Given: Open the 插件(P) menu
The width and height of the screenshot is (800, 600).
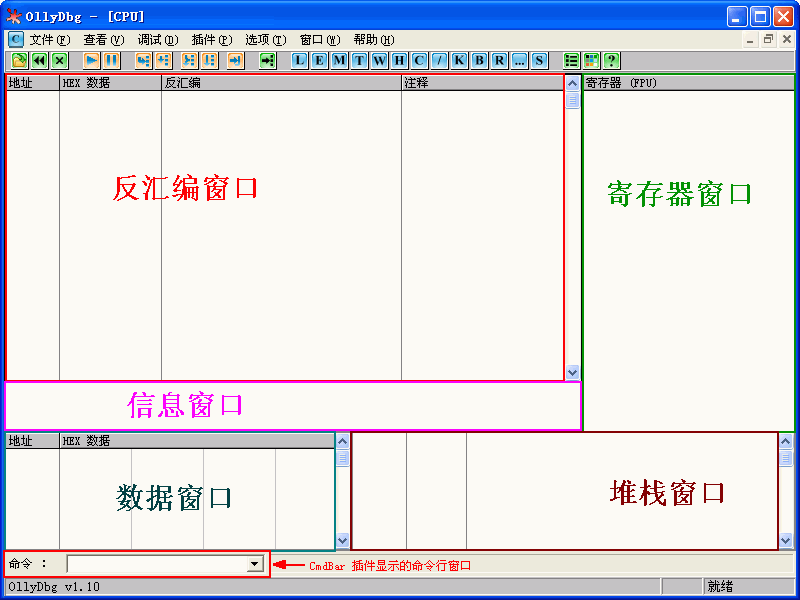Looking at the screenshot, I should pos(212,40).
